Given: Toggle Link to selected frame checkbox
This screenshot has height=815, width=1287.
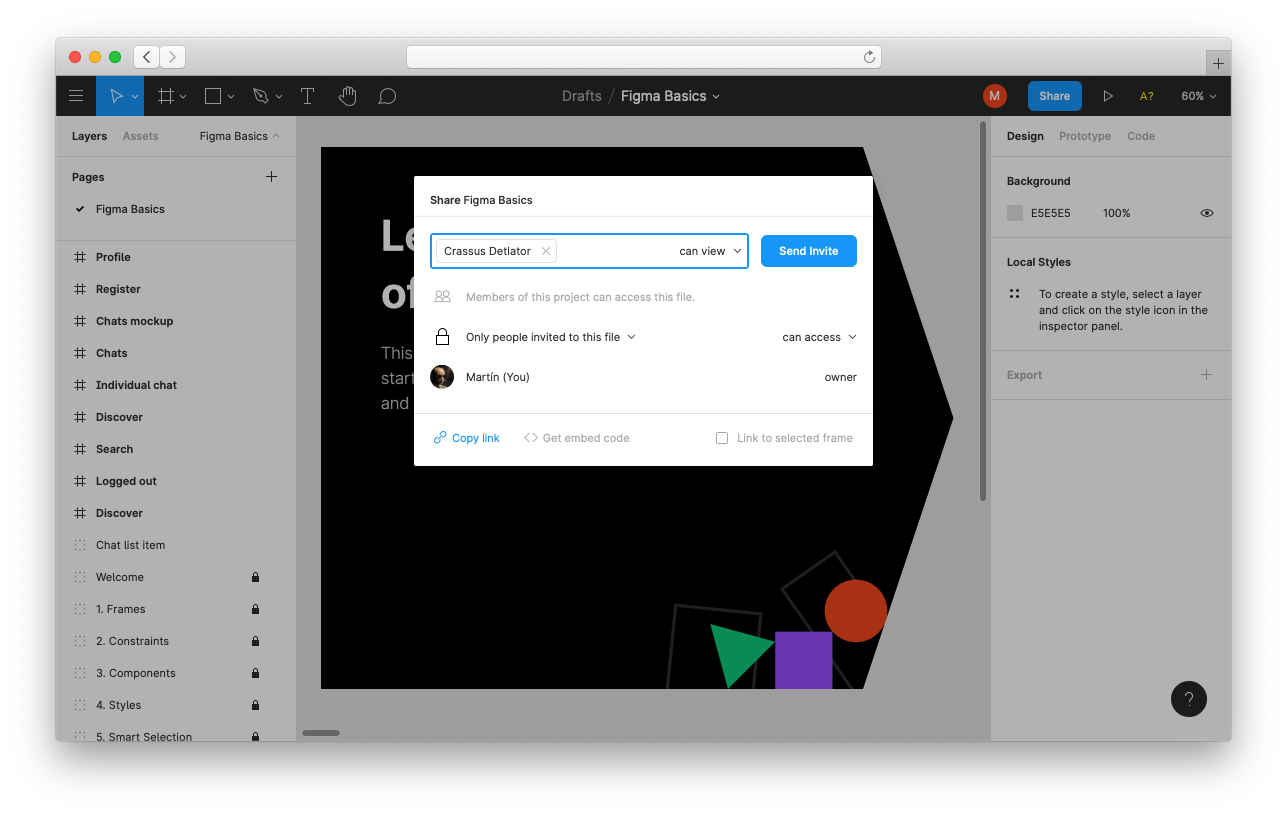Looking at the screenshot, I should [x=722, y=438].
